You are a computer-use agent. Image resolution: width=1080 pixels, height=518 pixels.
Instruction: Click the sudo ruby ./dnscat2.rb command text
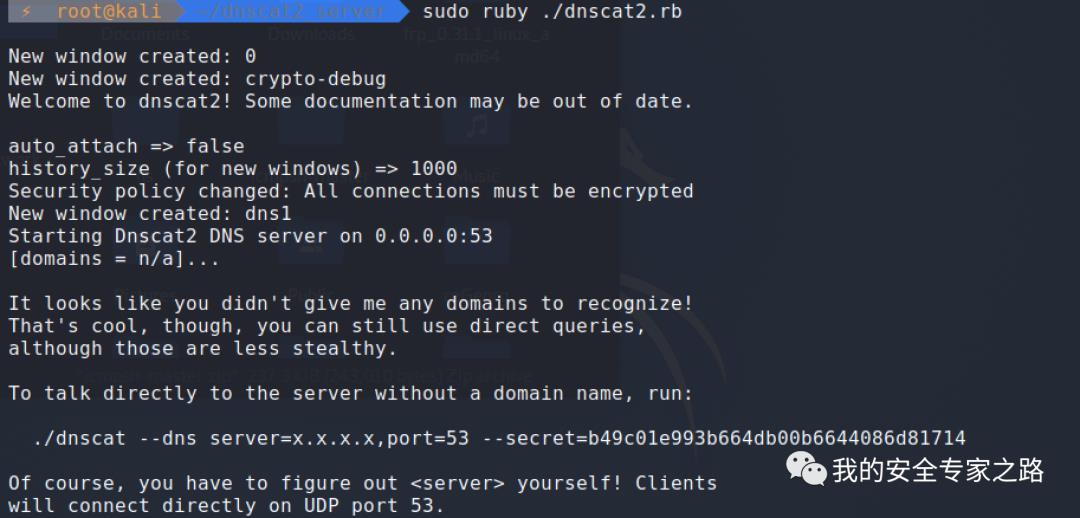[552, 12]
